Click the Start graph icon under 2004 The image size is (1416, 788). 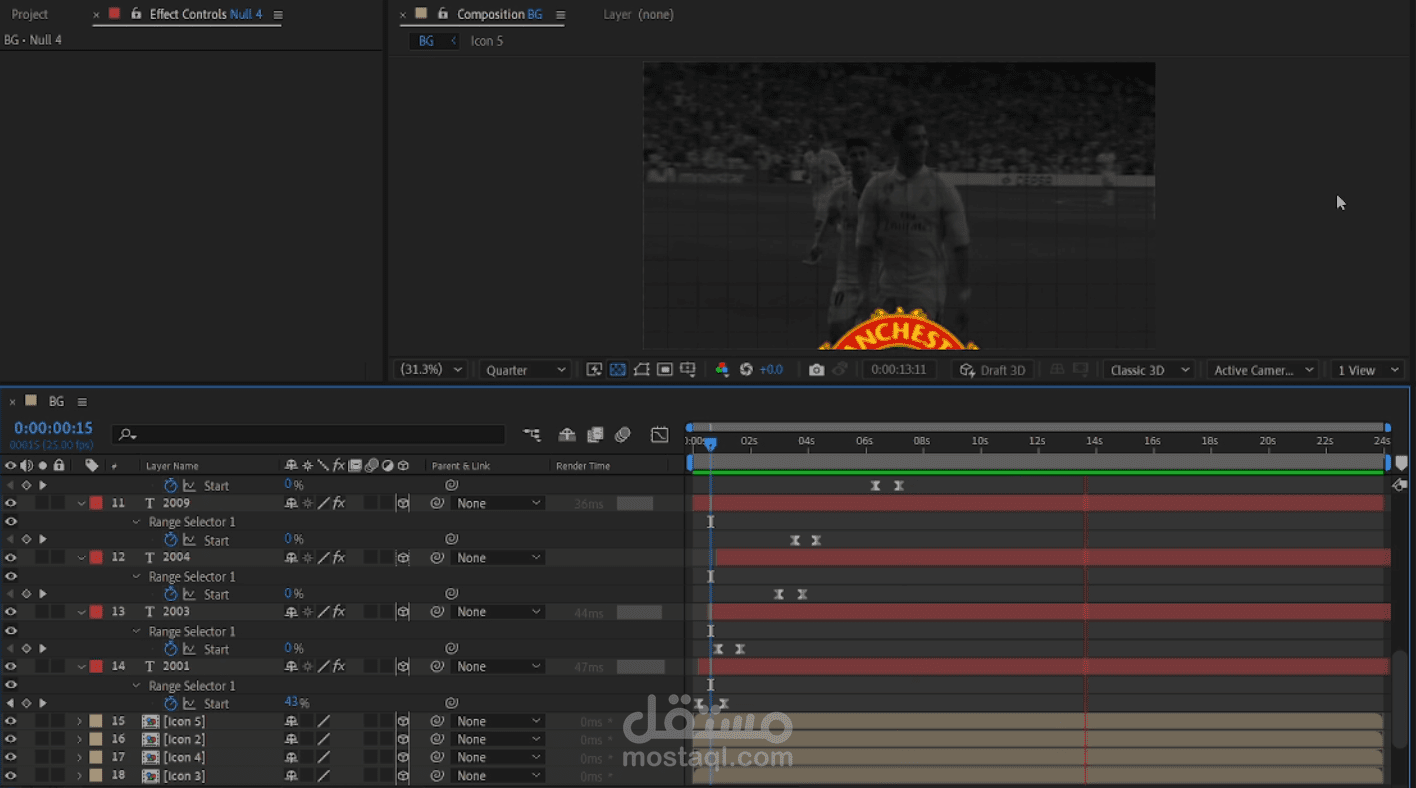click(x=189, y=594)
